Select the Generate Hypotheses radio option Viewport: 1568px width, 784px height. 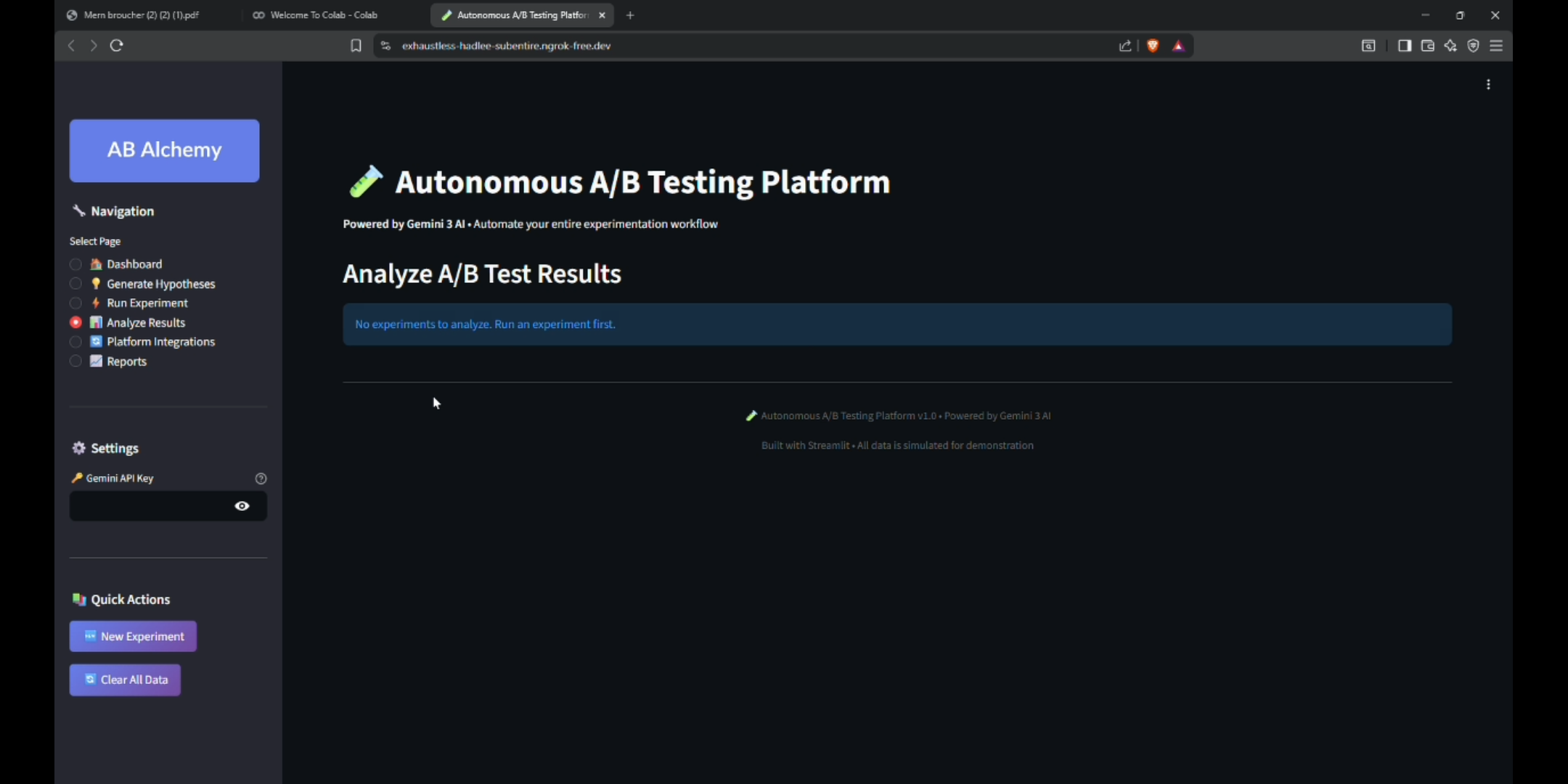pyautogui.click(x=75, y=284)
